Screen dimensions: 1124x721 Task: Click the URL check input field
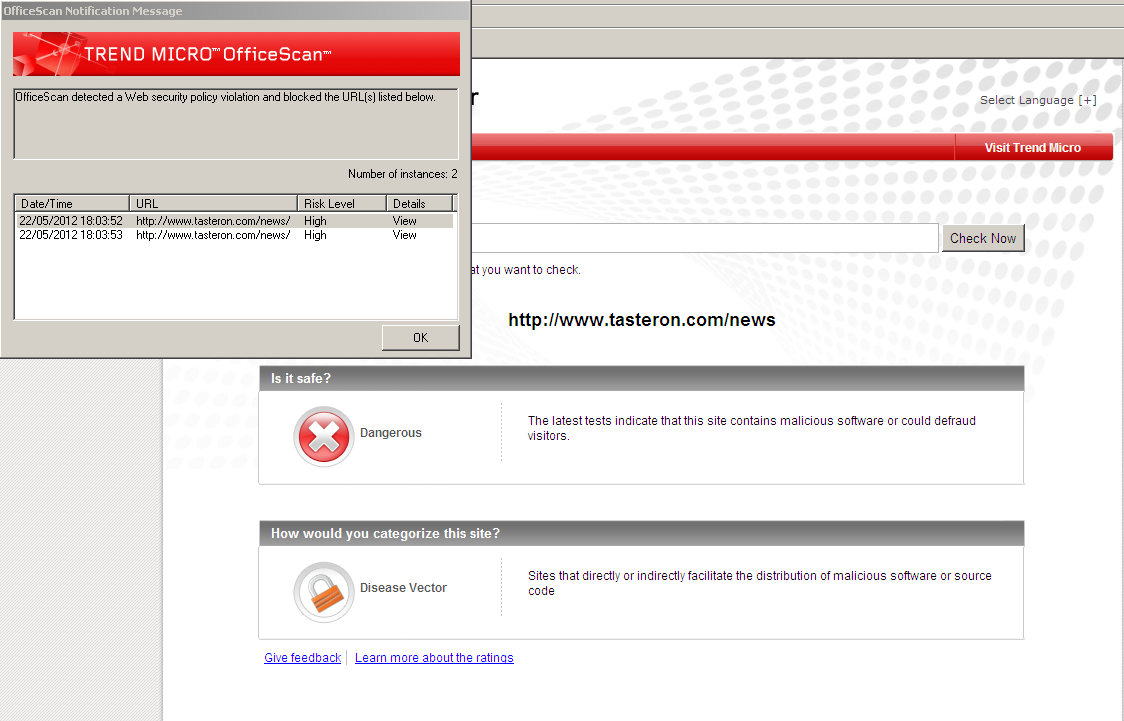point(705,238)
